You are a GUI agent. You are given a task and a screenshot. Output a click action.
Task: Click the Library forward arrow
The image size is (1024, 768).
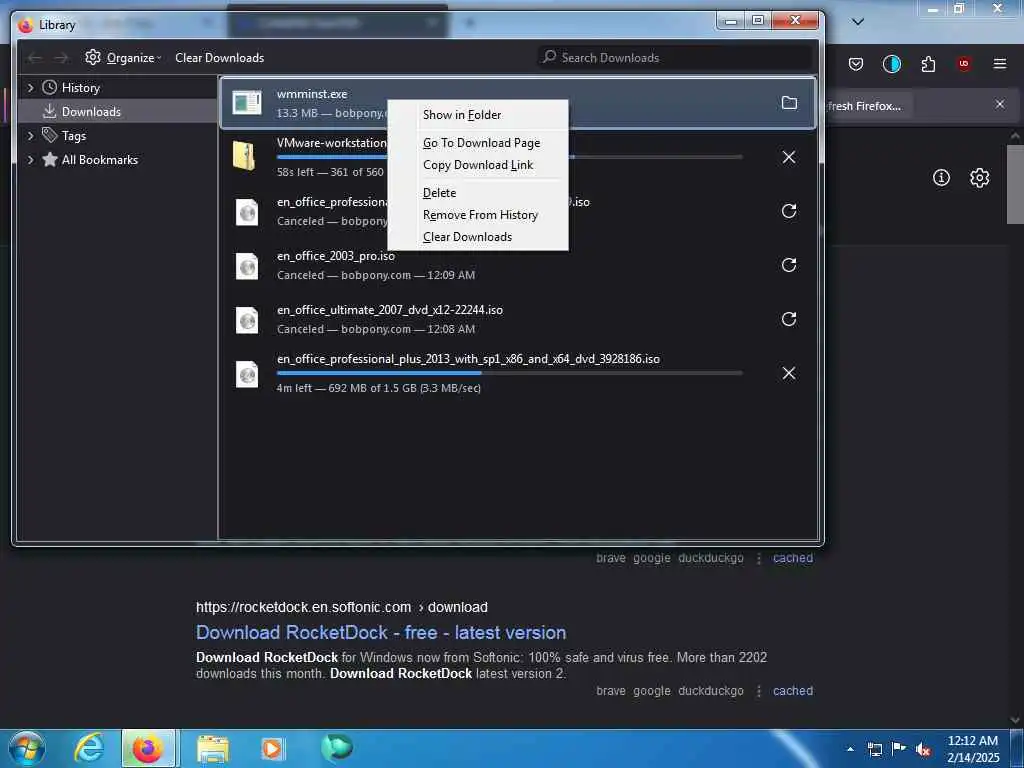[61, 58]
